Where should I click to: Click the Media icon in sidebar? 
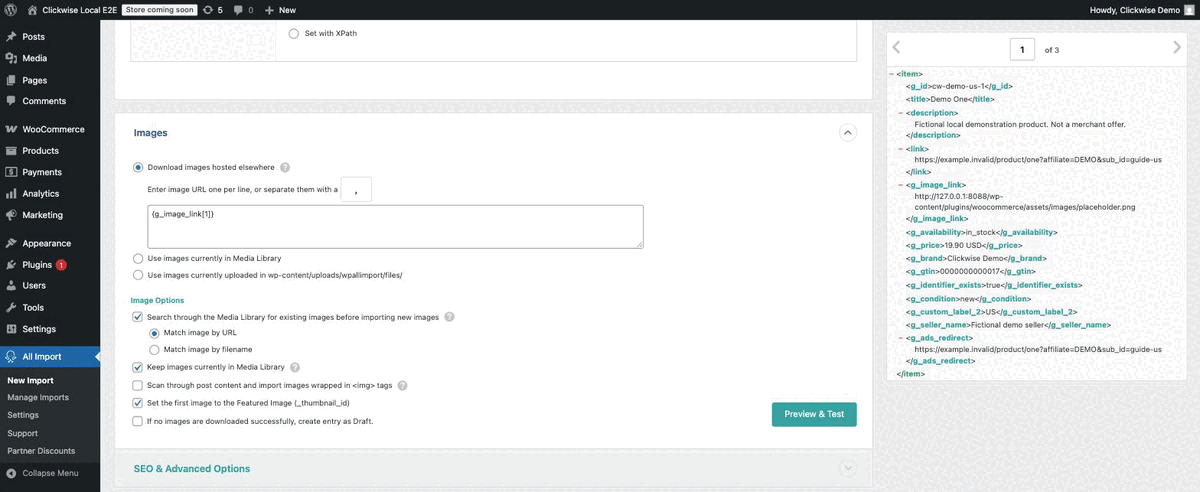11,58
